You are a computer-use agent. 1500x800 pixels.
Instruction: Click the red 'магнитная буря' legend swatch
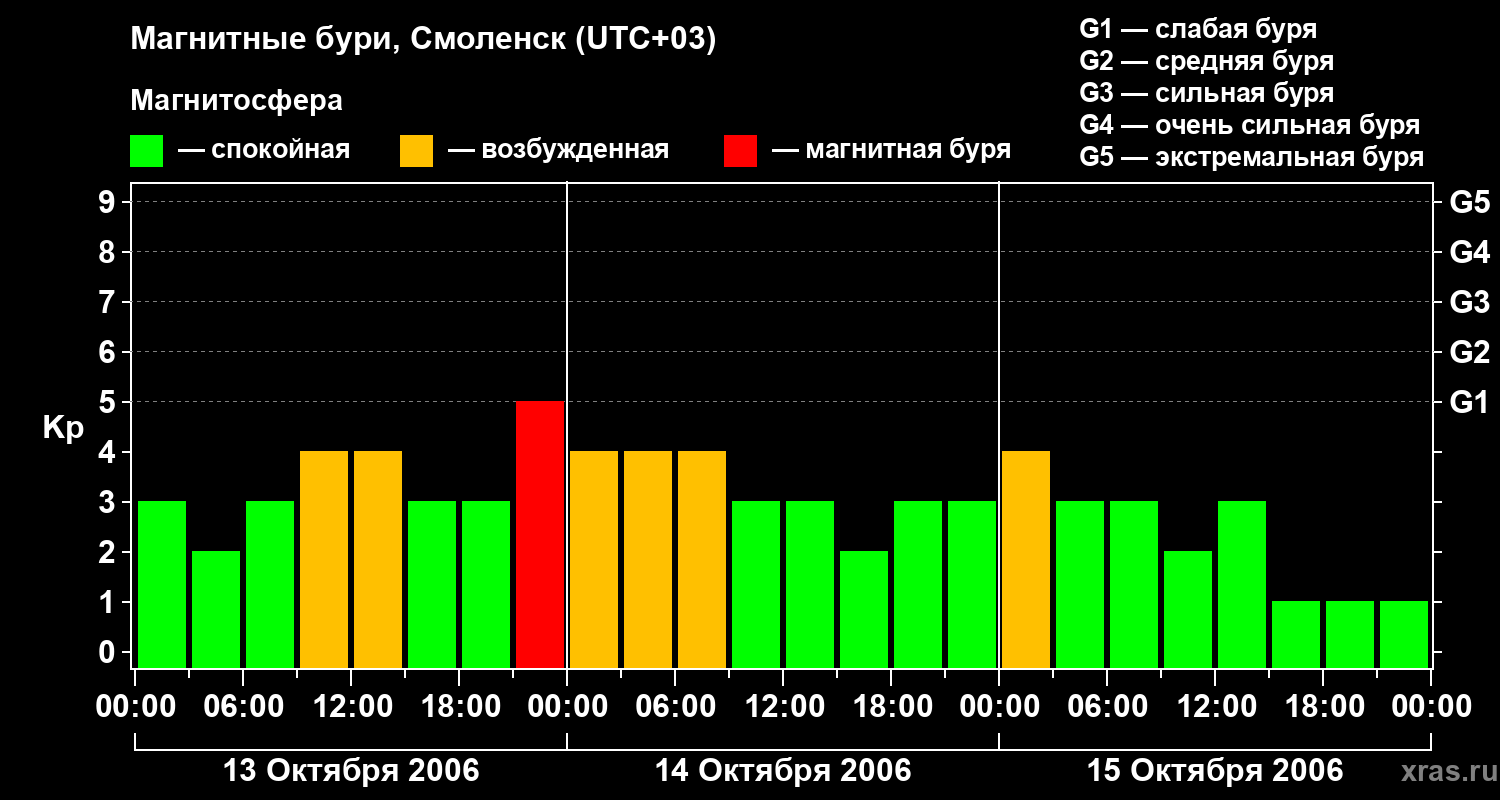tap(740, 151)
